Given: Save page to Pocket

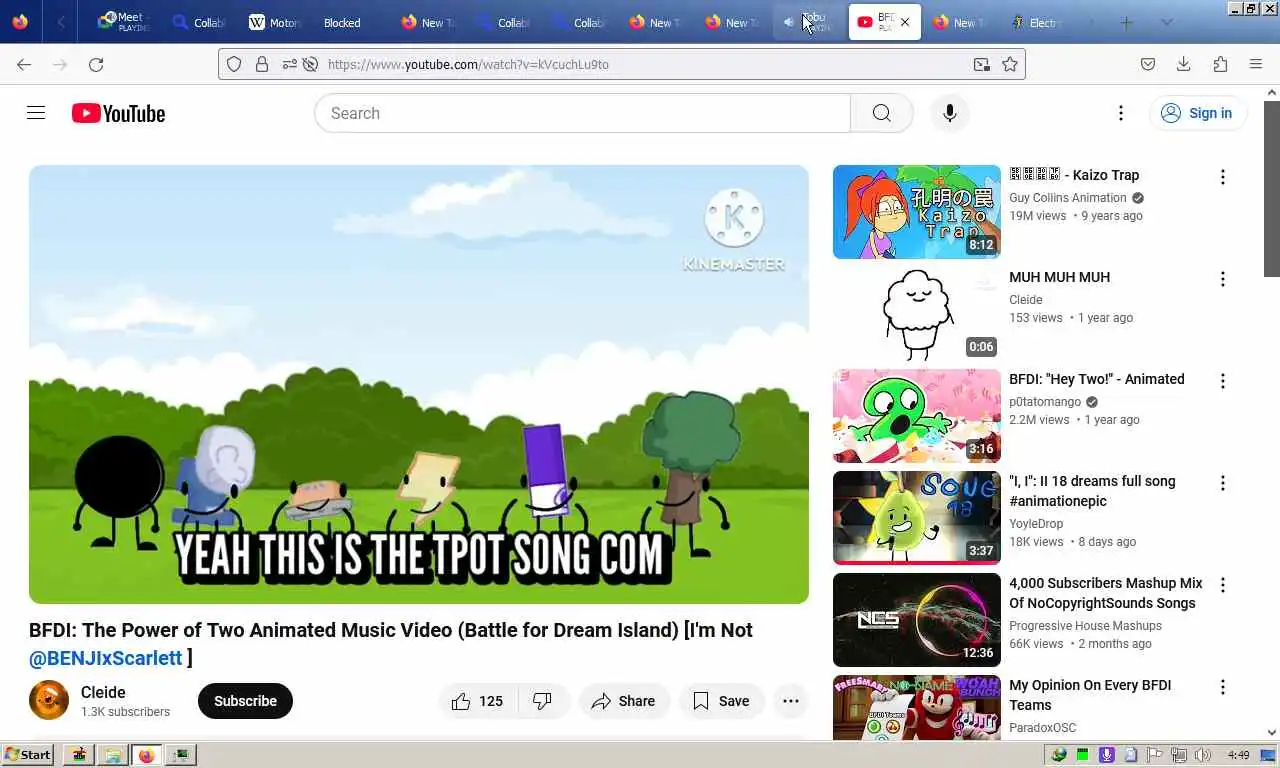Looking at the screenshot, I should click(x=1148, y=64).
